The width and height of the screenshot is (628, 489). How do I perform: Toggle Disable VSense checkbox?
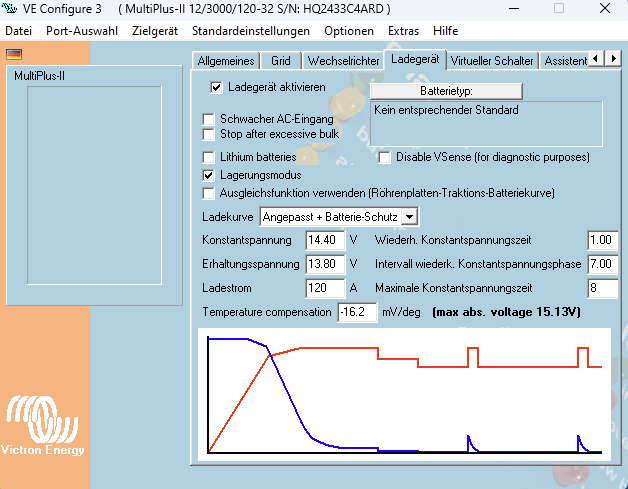tap(384, 157)
